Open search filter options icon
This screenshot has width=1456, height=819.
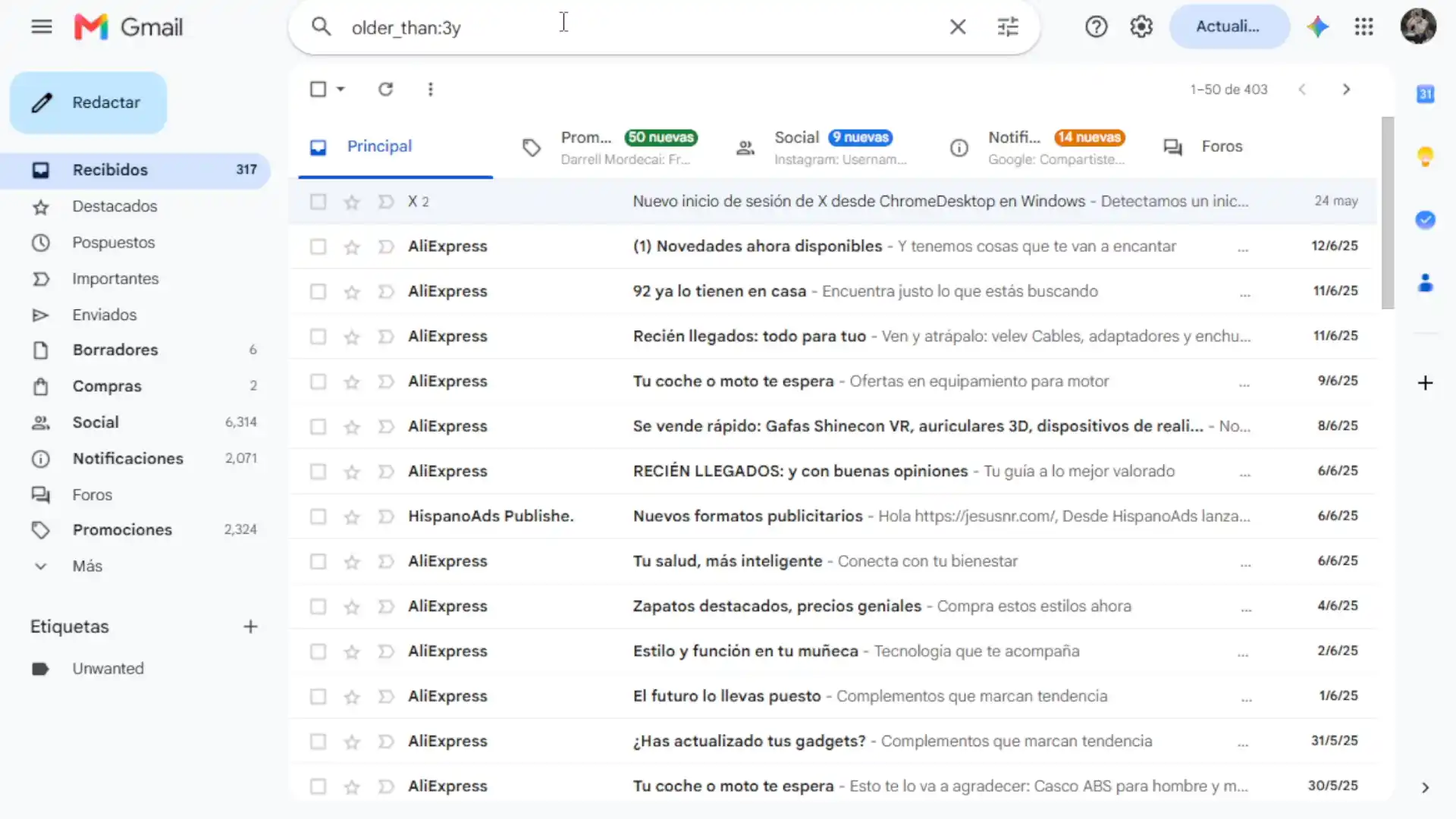(1008, 27)
